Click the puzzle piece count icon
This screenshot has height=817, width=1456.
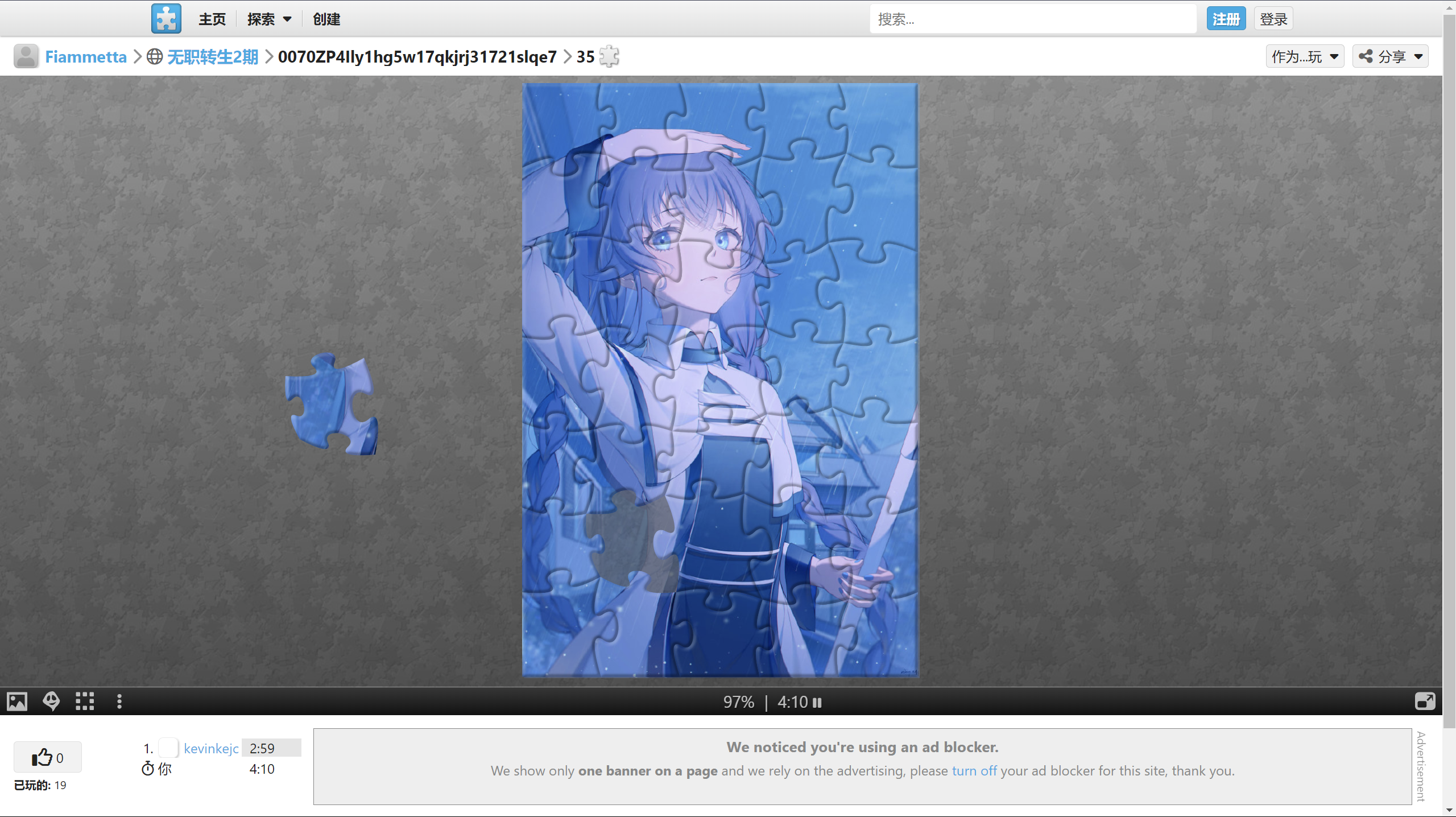[x=609, y=56]
